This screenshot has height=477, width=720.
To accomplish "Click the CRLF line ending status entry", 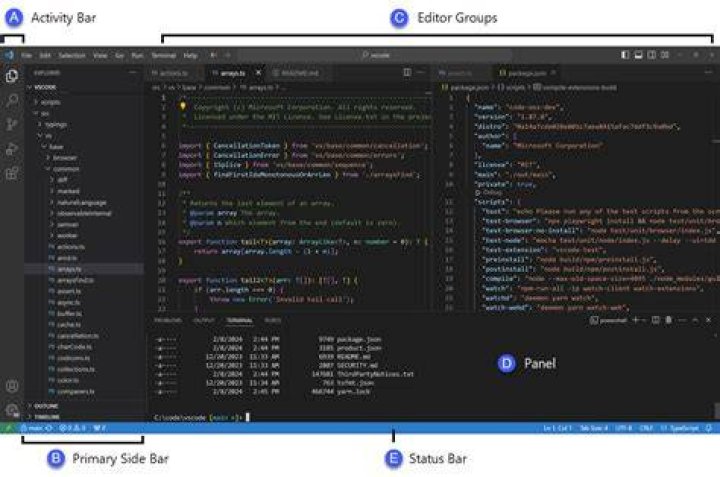I will coord(646,428).
